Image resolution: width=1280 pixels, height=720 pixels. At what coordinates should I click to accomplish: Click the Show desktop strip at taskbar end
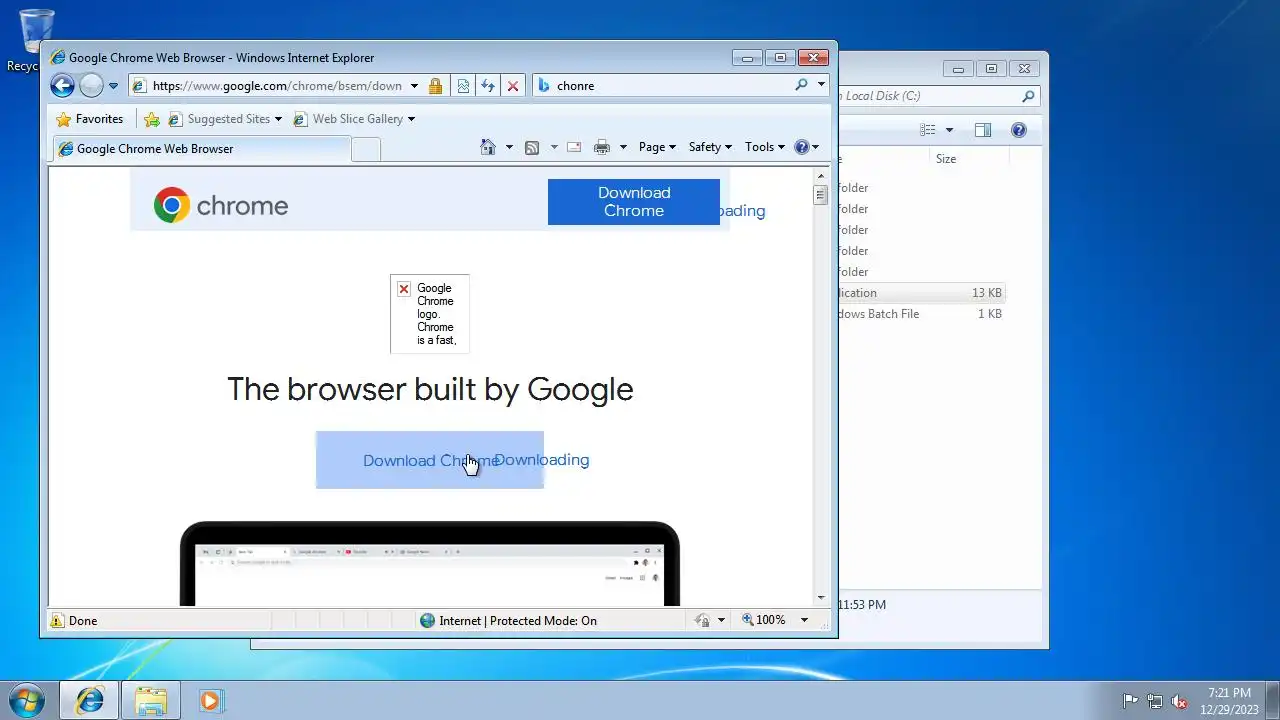pos(1272,700)
